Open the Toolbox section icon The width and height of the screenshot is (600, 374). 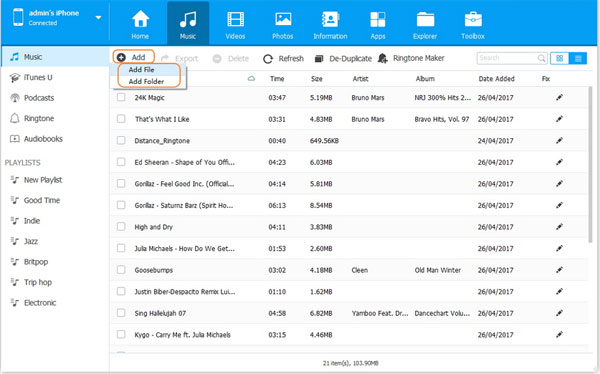click(x=473, y=19)
